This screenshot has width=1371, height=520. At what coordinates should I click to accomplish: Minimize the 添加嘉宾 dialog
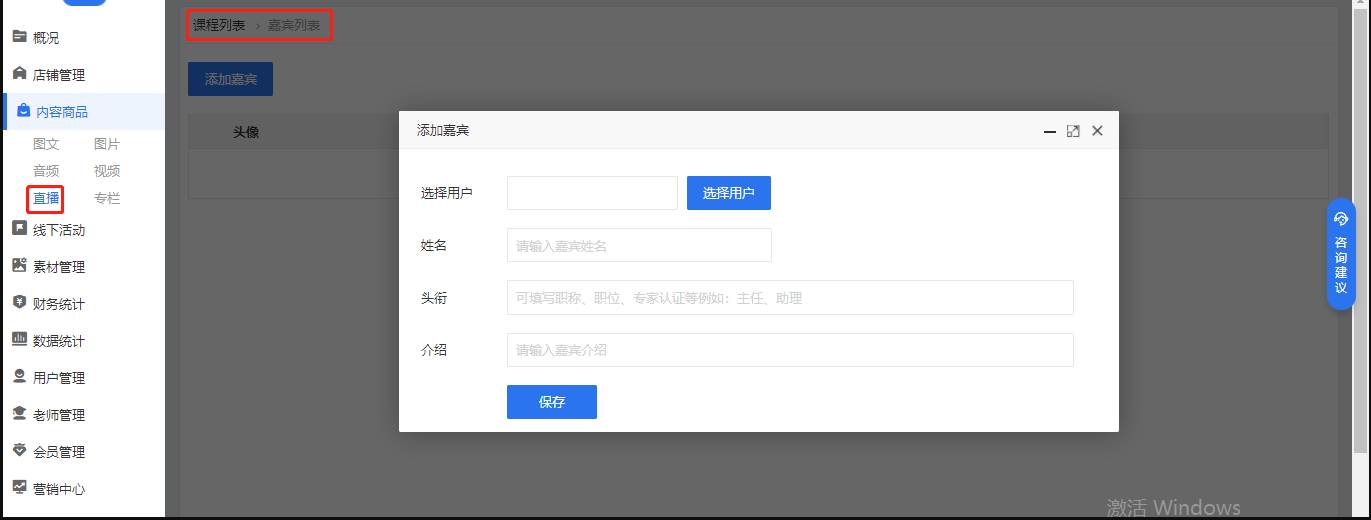tap(1050, 131)
